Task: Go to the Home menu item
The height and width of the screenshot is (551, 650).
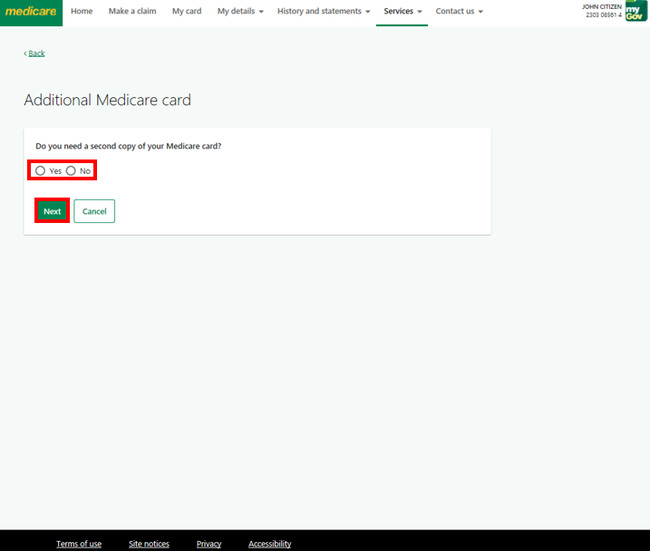Action: (82, 11)
